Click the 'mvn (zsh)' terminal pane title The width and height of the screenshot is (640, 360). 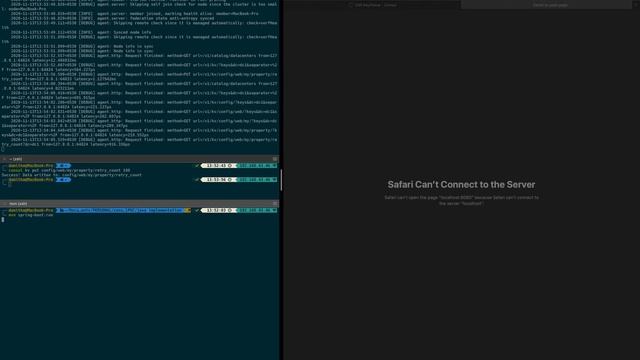[18, 204]
